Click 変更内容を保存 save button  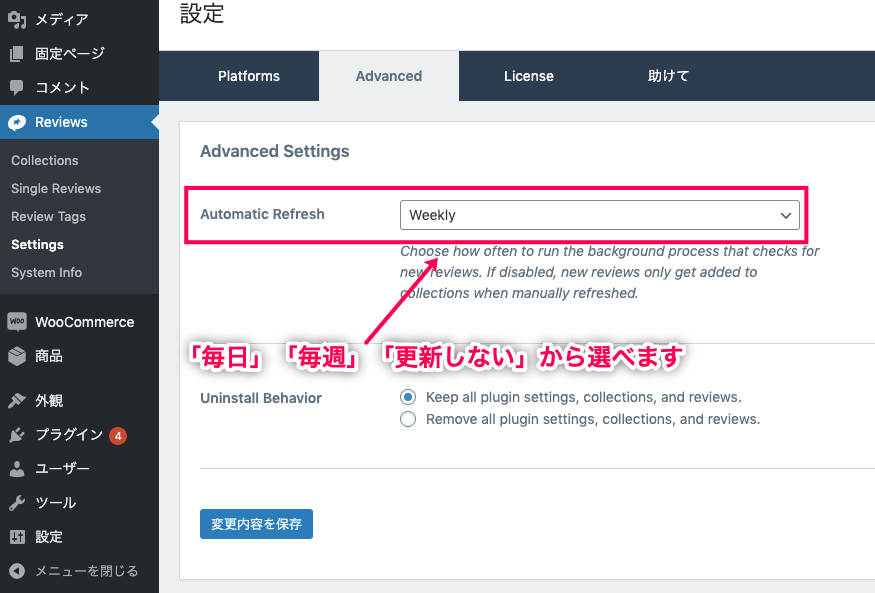coord(256,524)
